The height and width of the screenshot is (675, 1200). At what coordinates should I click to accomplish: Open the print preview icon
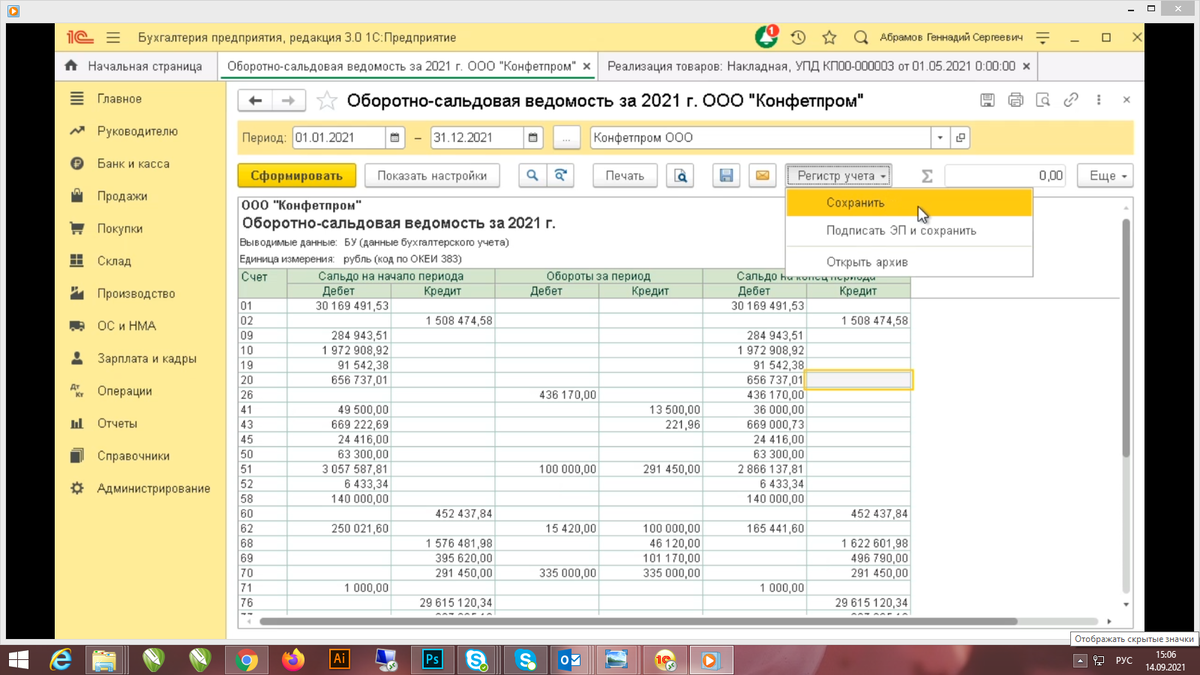coord(680,176)
